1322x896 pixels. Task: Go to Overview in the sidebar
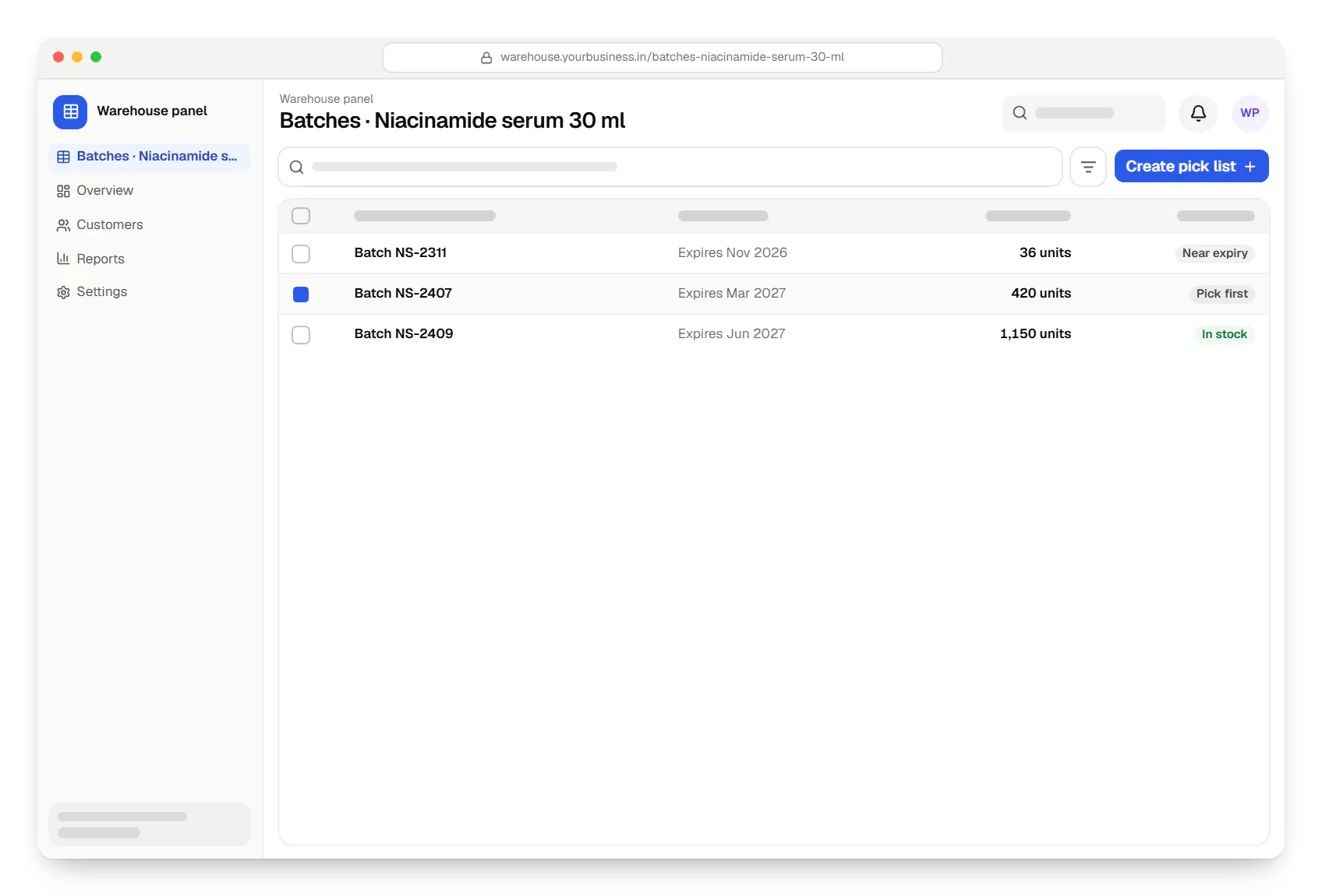tap(150, 191)
